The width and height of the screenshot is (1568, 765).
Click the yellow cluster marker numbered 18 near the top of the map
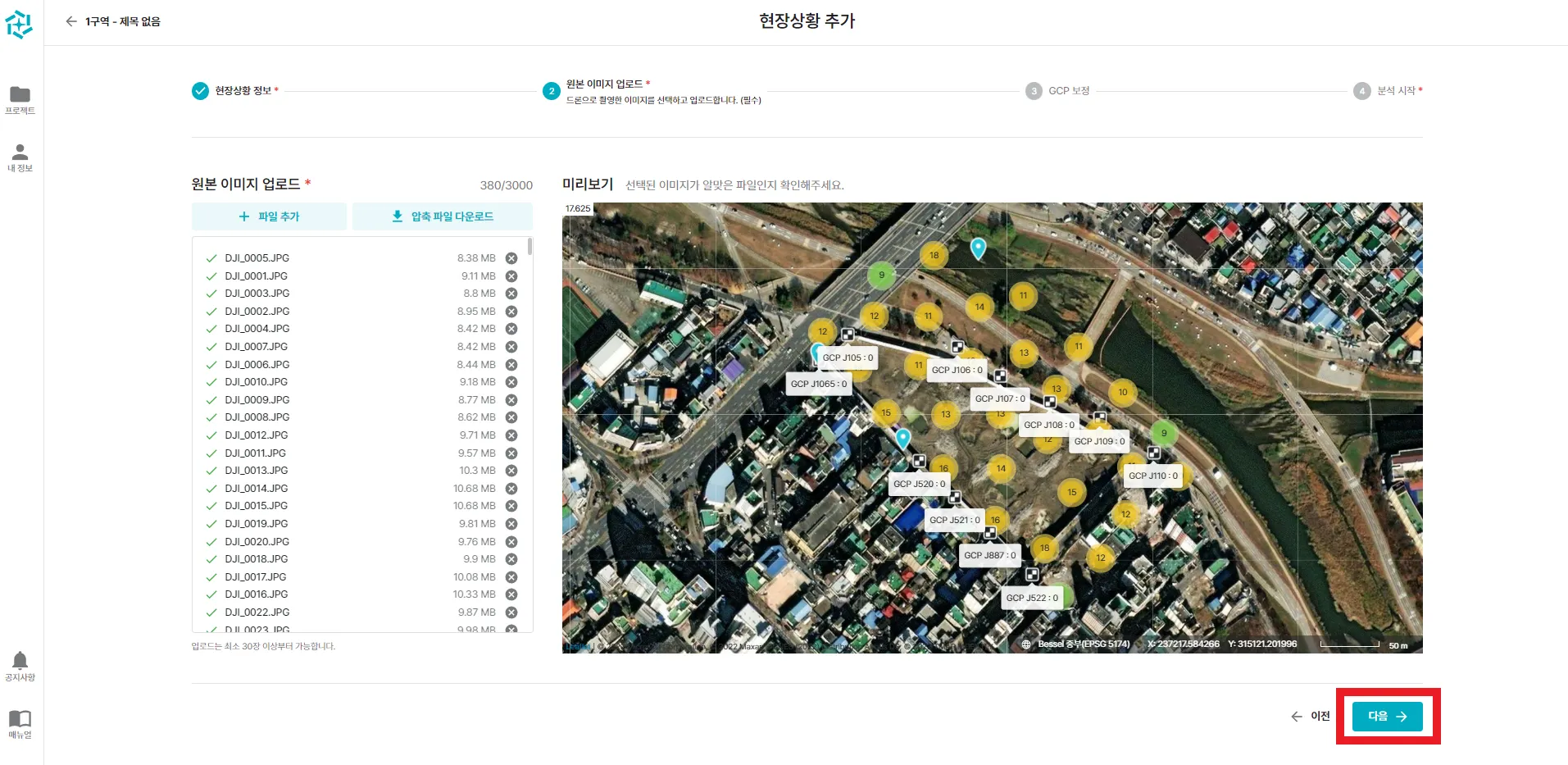(934, 255)
